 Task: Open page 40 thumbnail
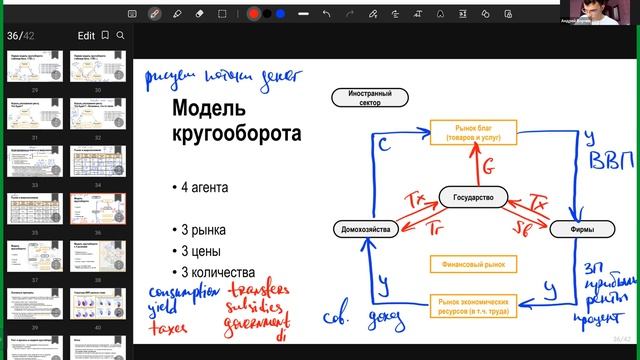pos(98,304)
